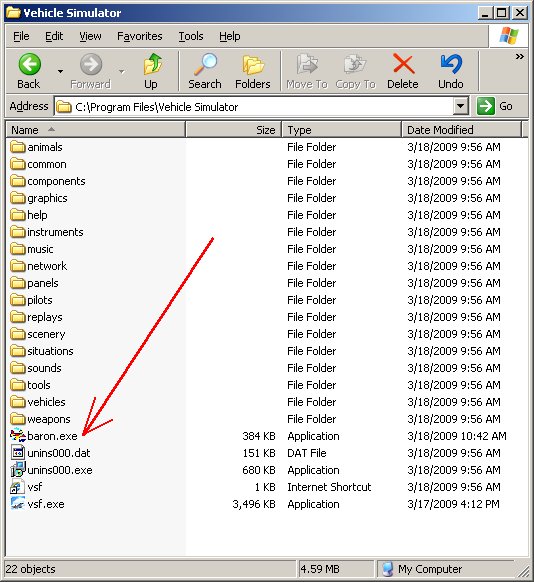Select the instruments folder icon
The height and width of the screenshot is (582, 534).
pos(18,232)
